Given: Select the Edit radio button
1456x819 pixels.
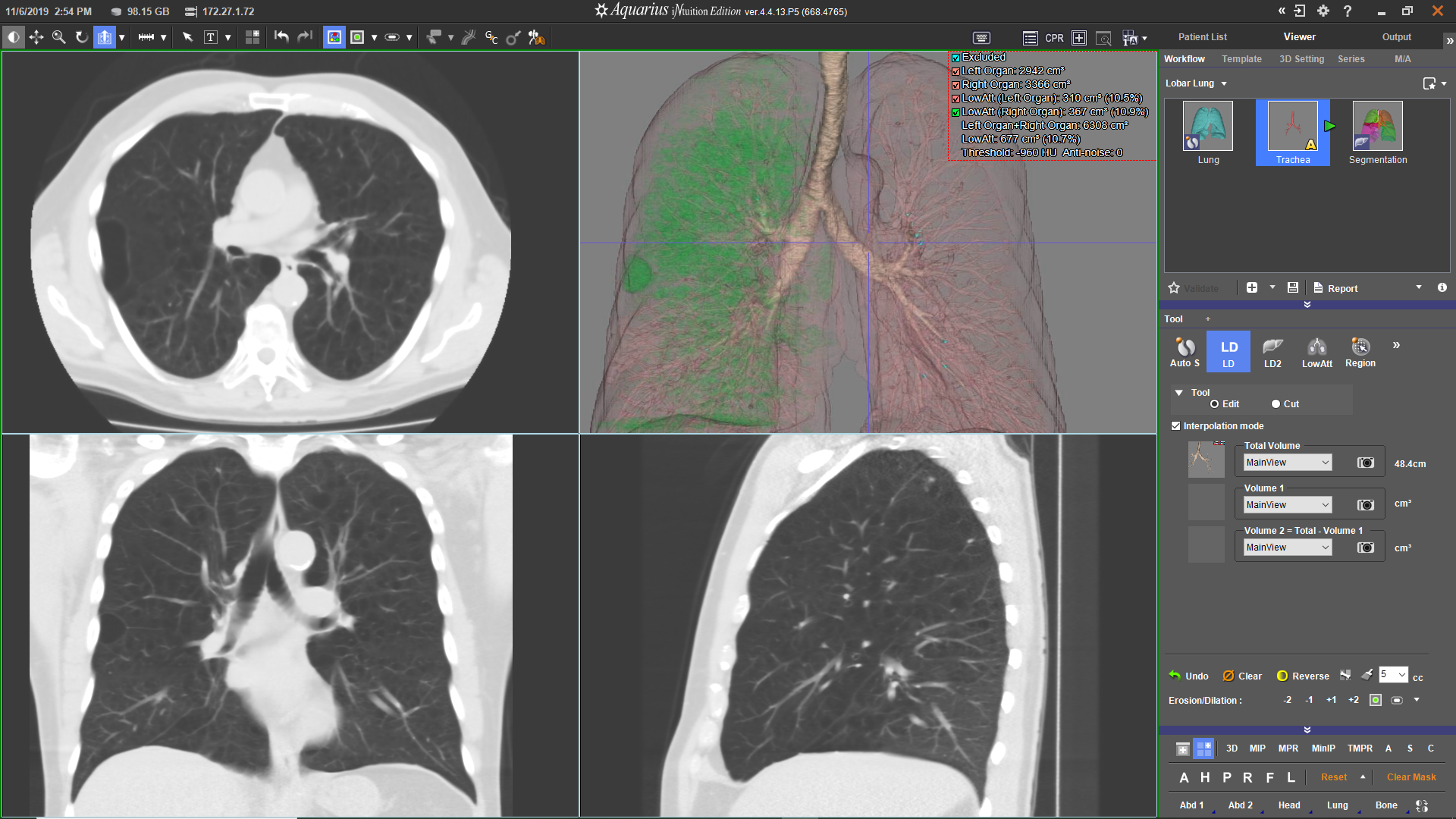Looking at the screenshot, I should pyautogui.click(x=1214, y=404).
